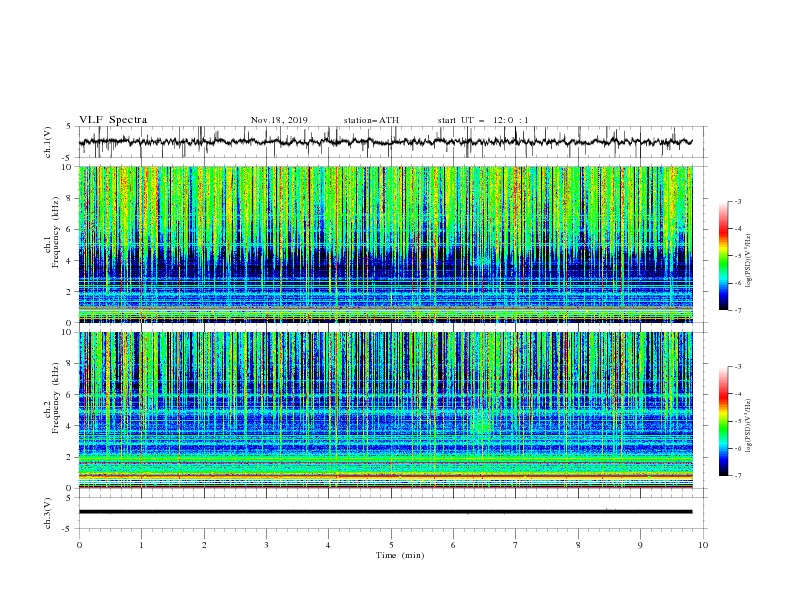This screenshot has height=612, width=792.
Task: Click the 'ch.3(V)' axis label
Action: 48,513
